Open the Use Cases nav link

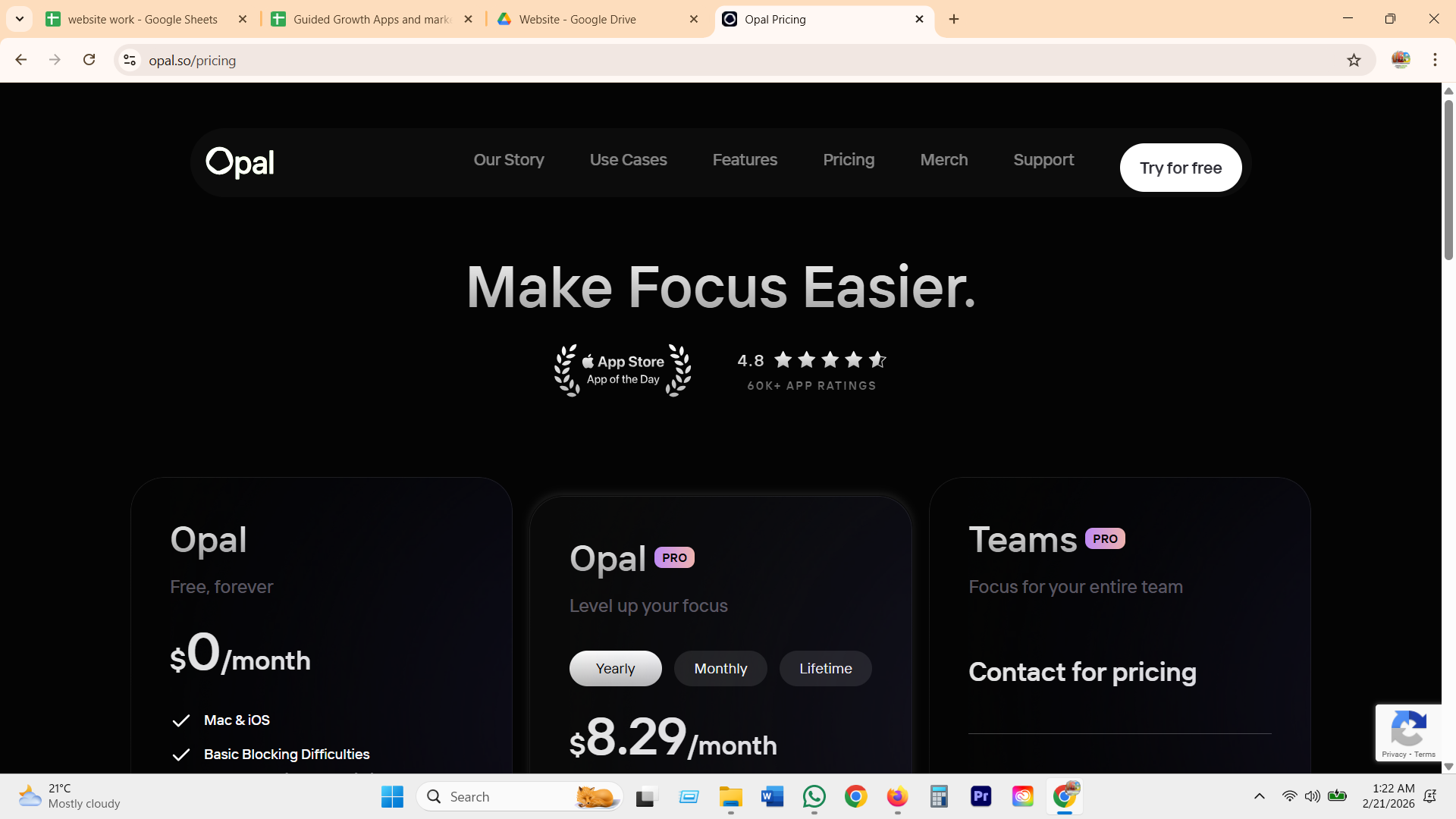[629, 160]
